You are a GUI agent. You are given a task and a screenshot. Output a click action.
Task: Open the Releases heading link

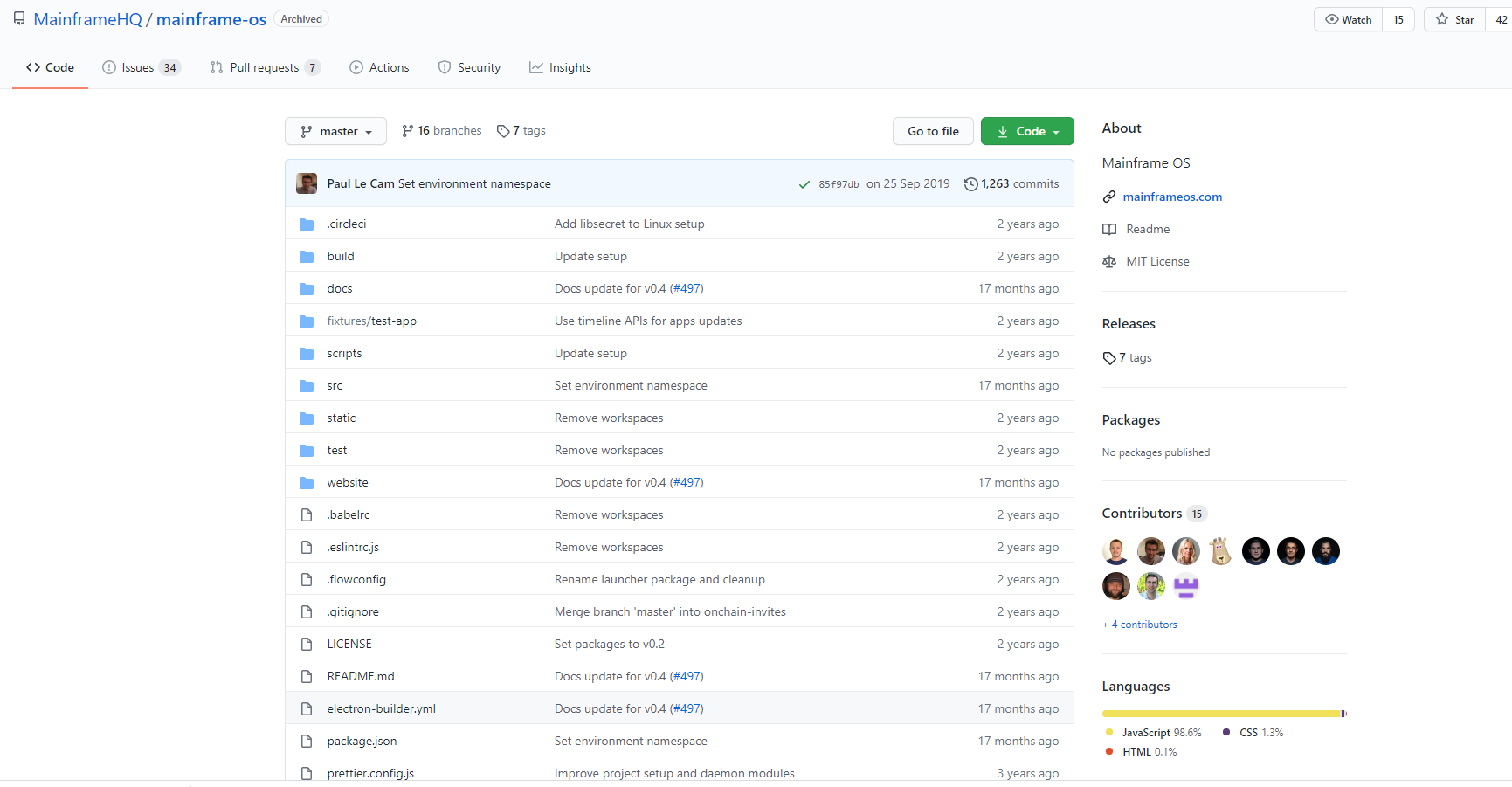[1129, 324]
